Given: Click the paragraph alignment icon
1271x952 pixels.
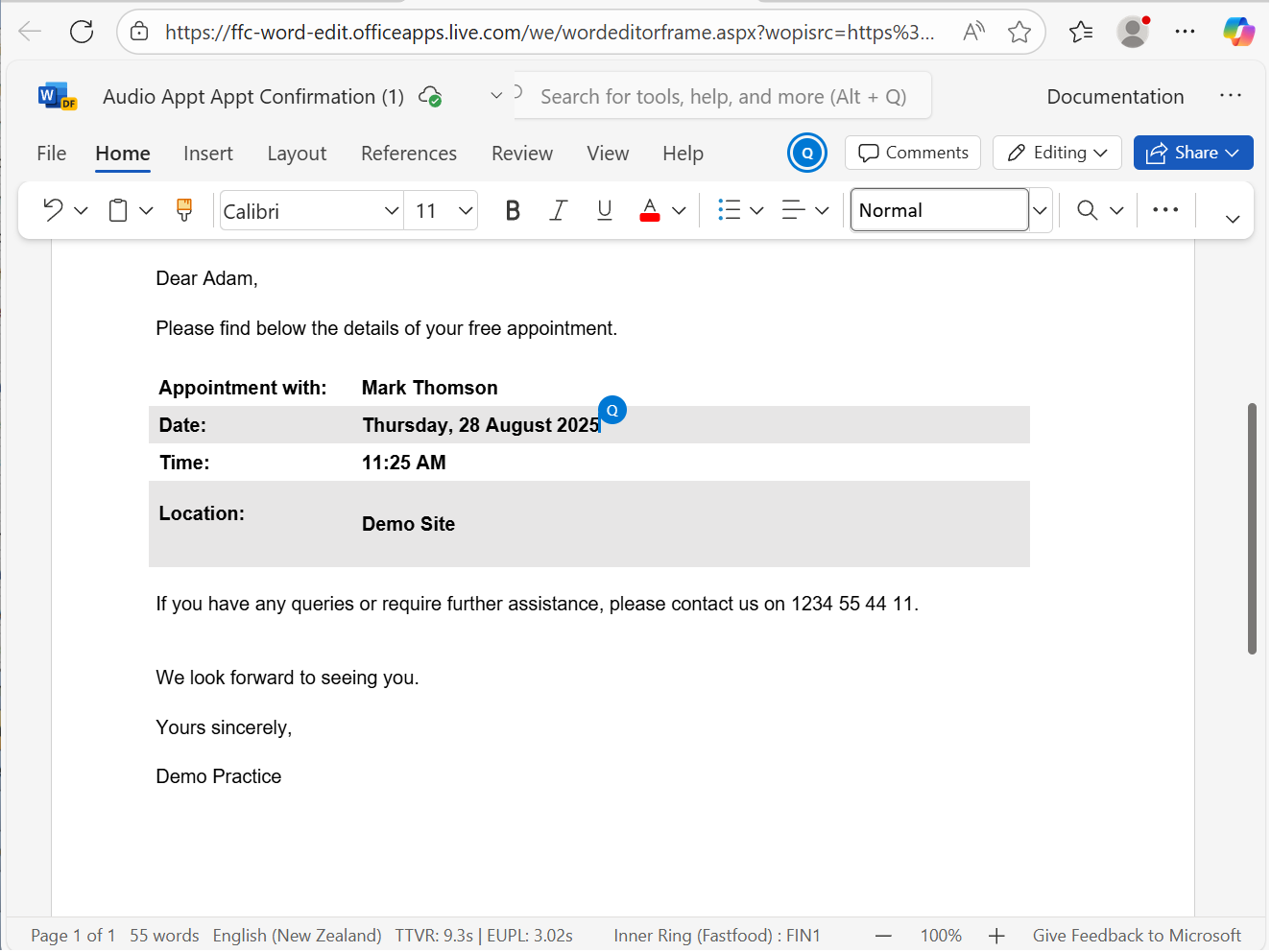Looking at the screenshot, I should 794,210.
